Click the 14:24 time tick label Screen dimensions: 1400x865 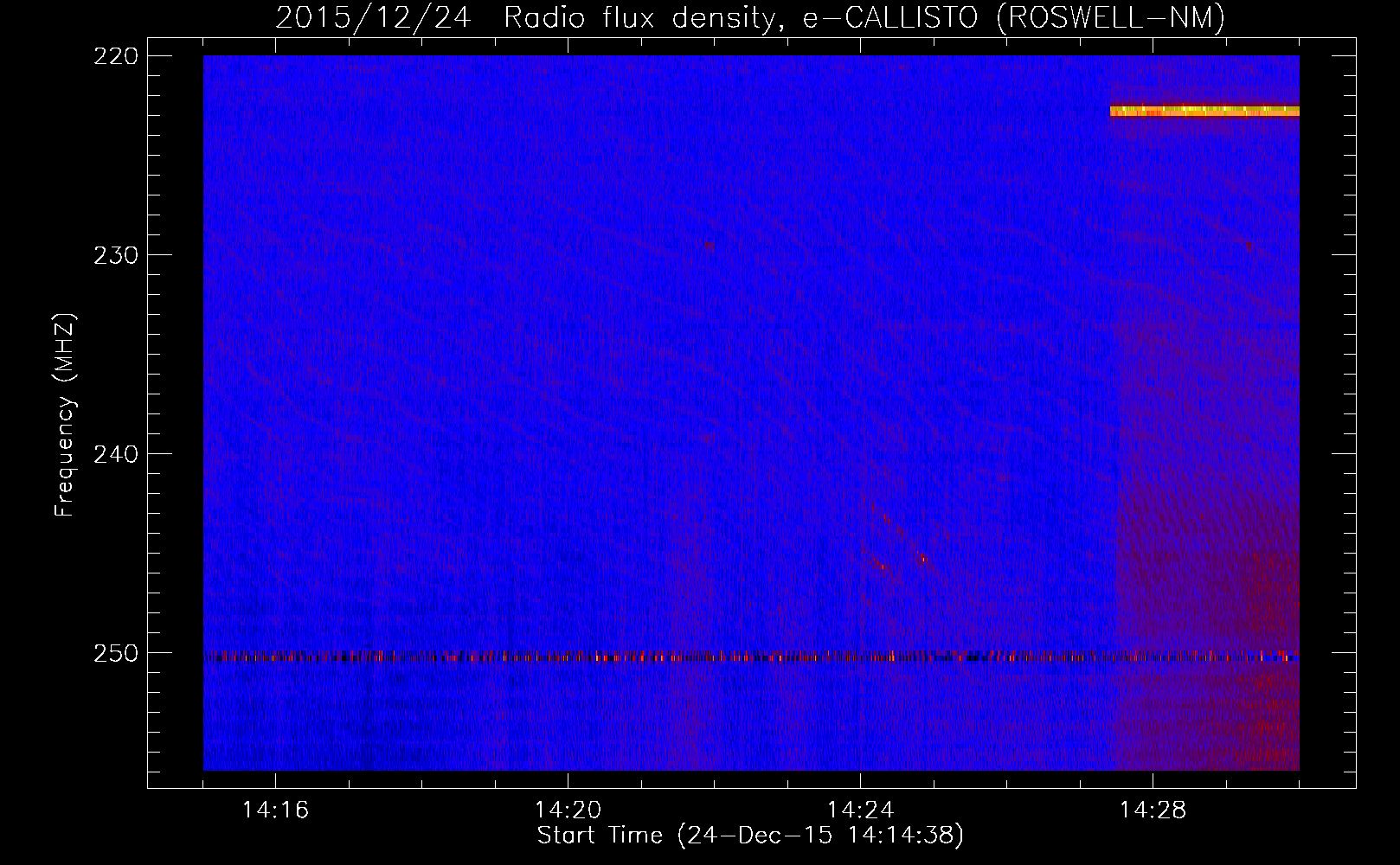coord(860,811)
